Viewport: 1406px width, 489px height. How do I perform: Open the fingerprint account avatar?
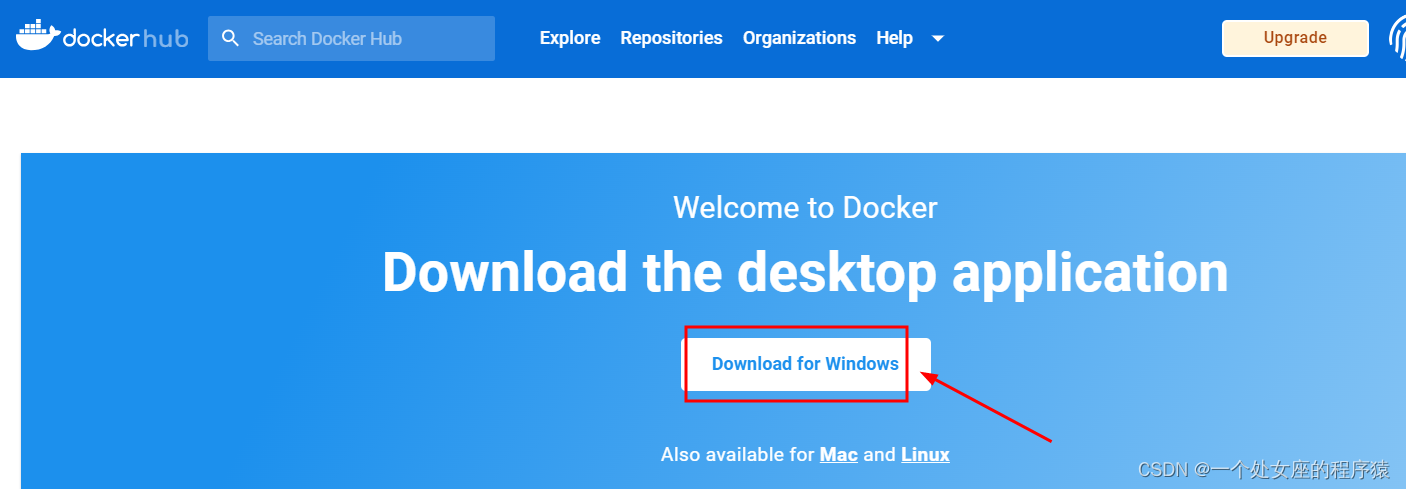pos(1397,38)
